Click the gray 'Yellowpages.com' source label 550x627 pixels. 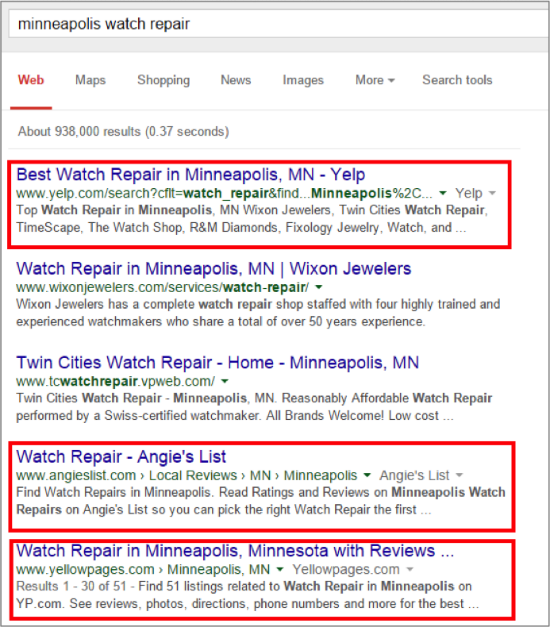point(346,569)
